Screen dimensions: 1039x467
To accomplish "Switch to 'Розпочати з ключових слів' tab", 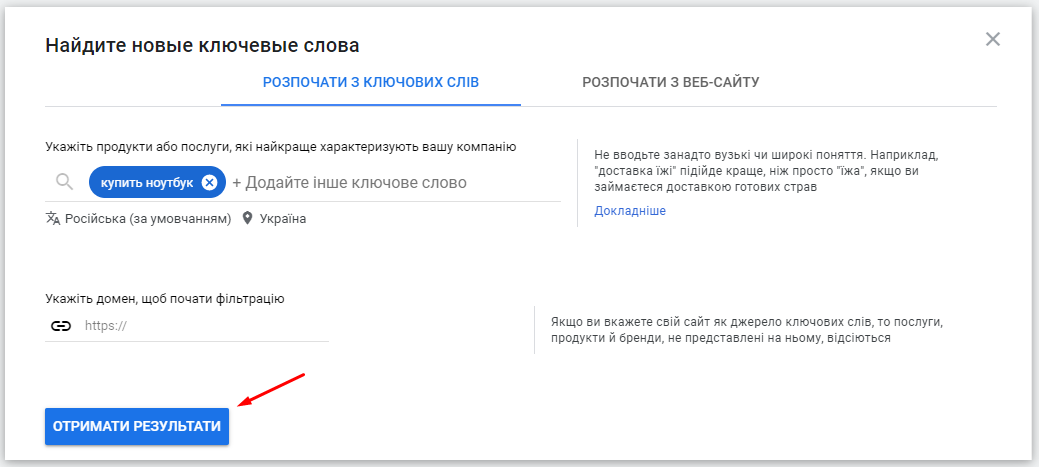I will pos(370,82).
